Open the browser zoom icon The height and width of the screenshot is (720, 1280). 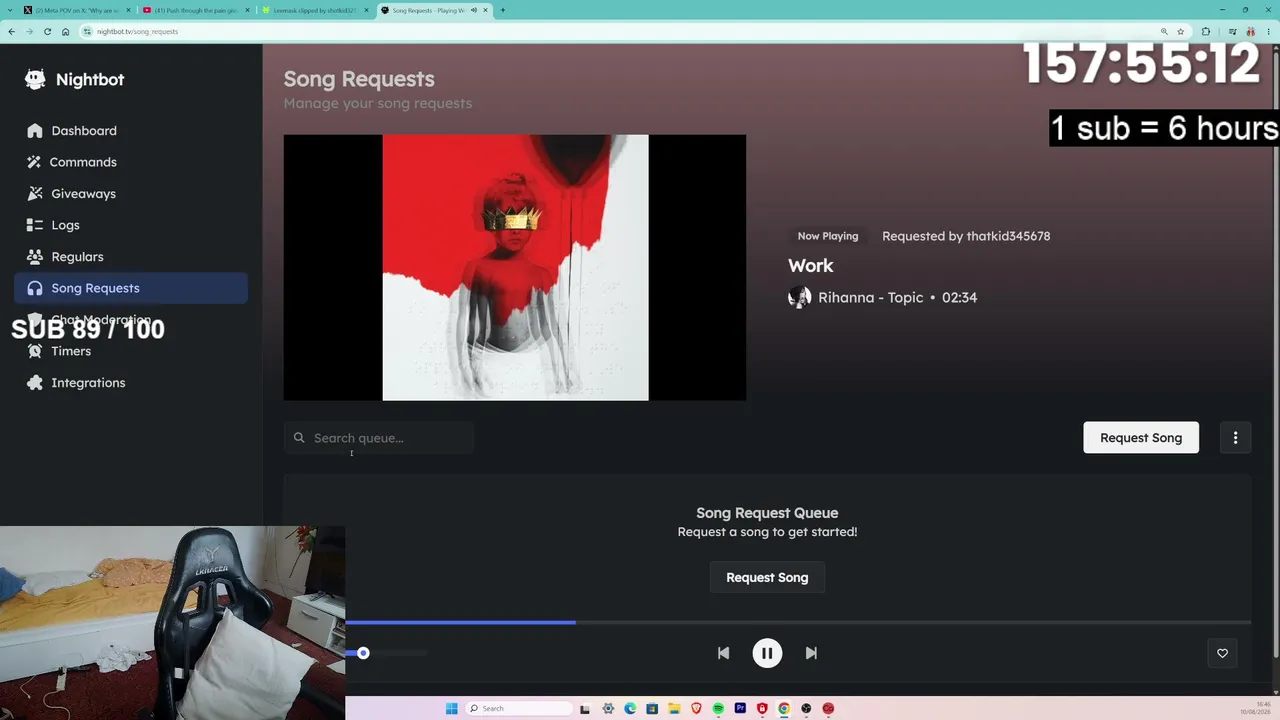[x=1164, y=31]
